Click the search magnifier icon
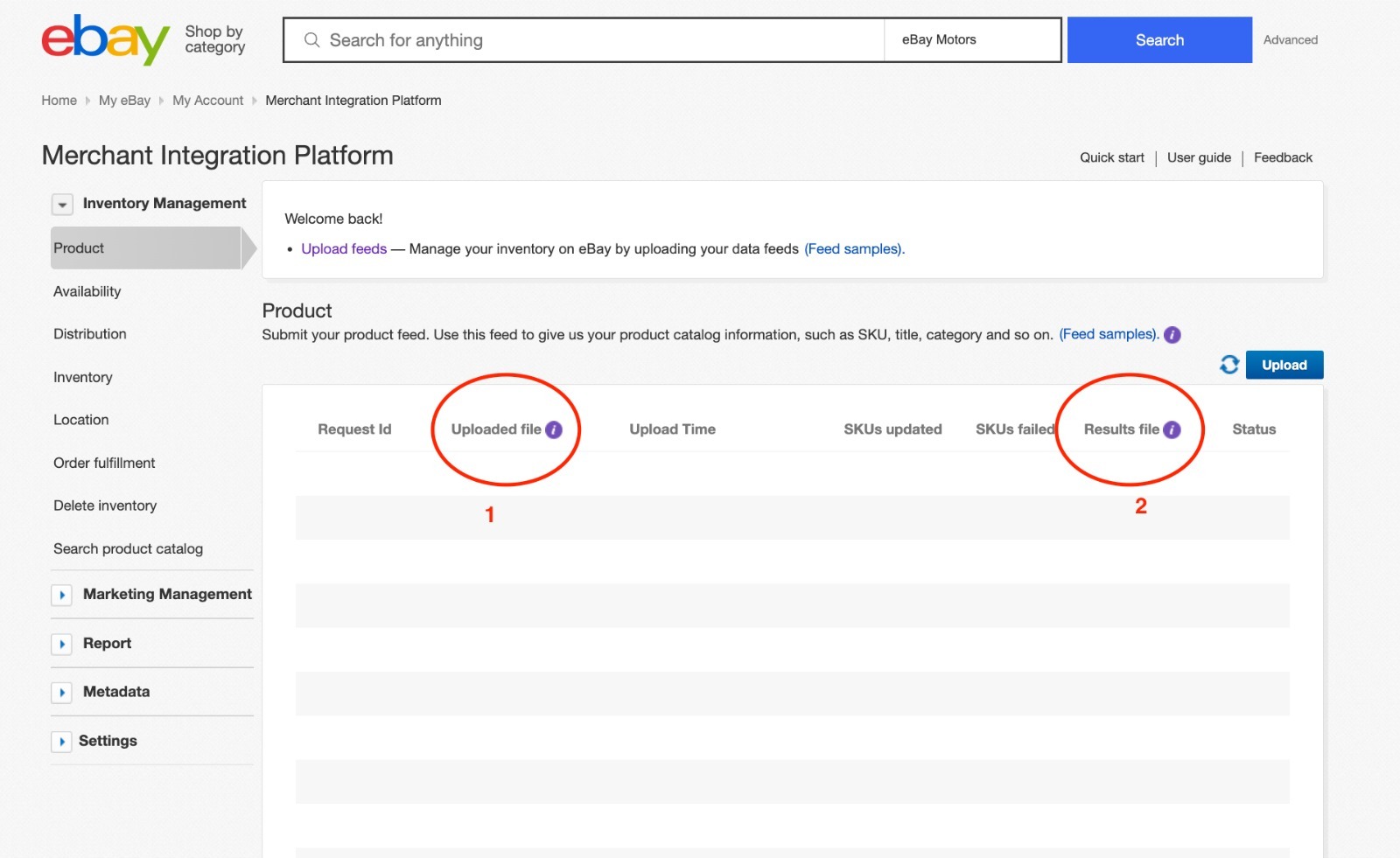 (311, 40)
